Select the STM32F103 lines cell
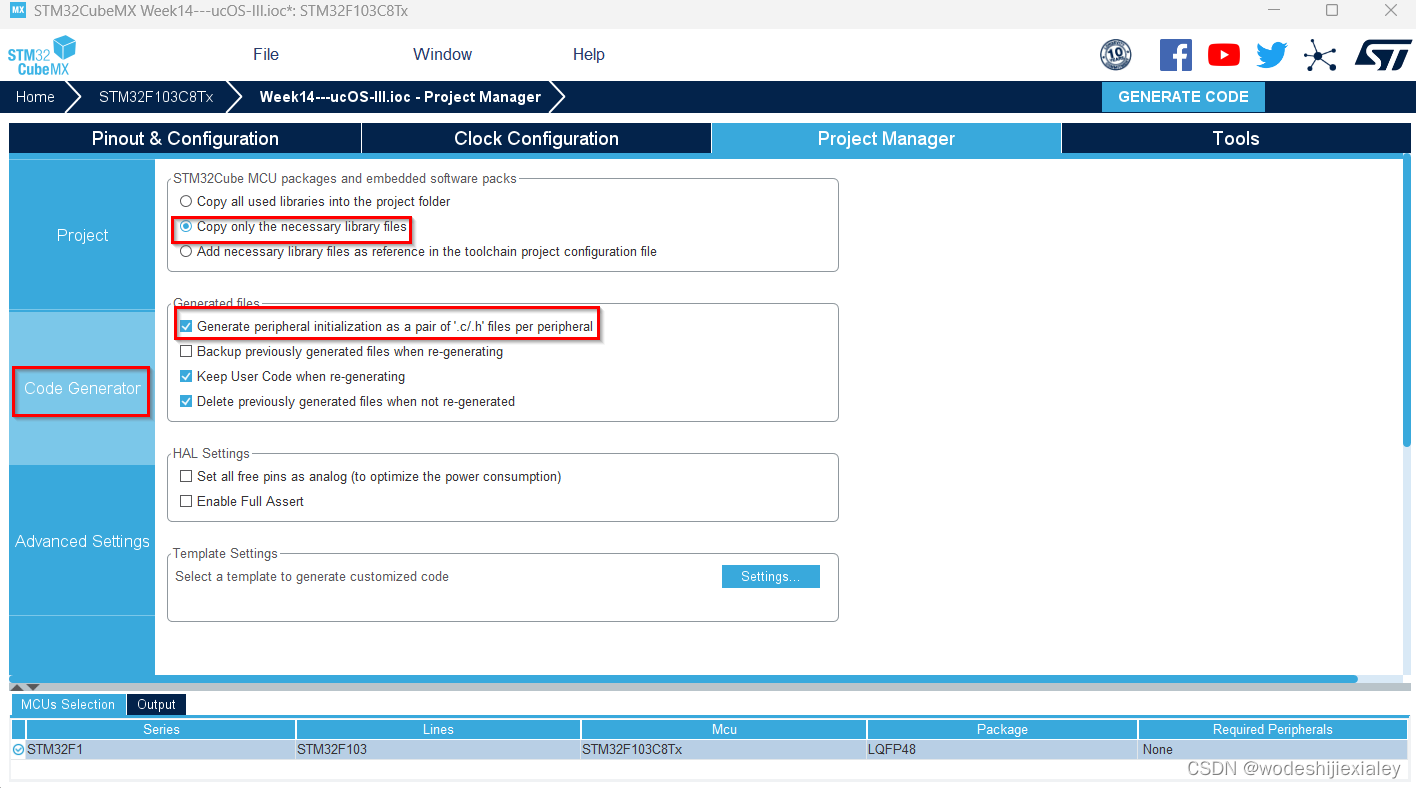Screen dimensions: 1416x788 [x=438, y=749]
